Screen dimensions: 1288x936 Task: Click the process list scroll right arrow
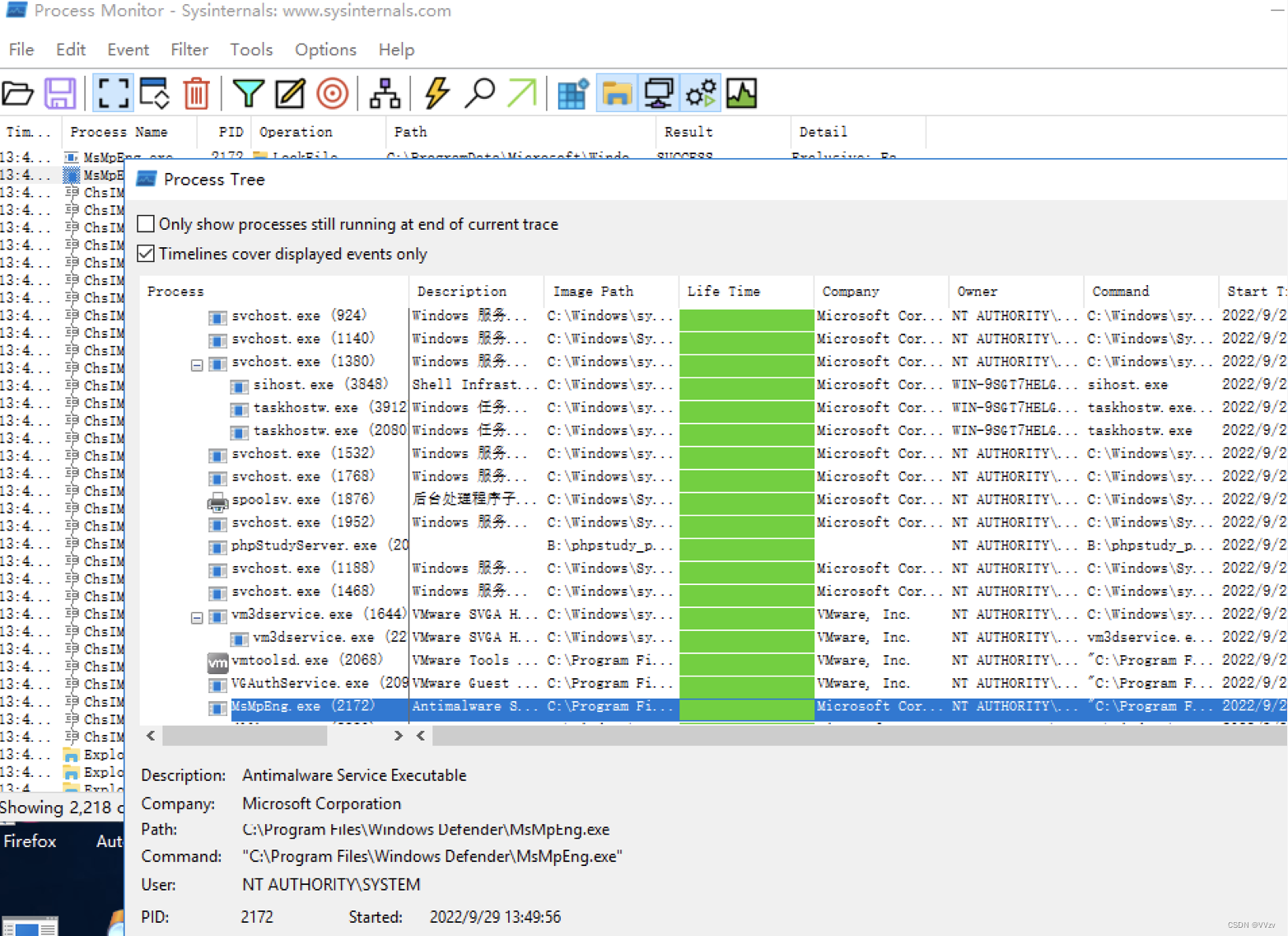(x=399, y=736)
